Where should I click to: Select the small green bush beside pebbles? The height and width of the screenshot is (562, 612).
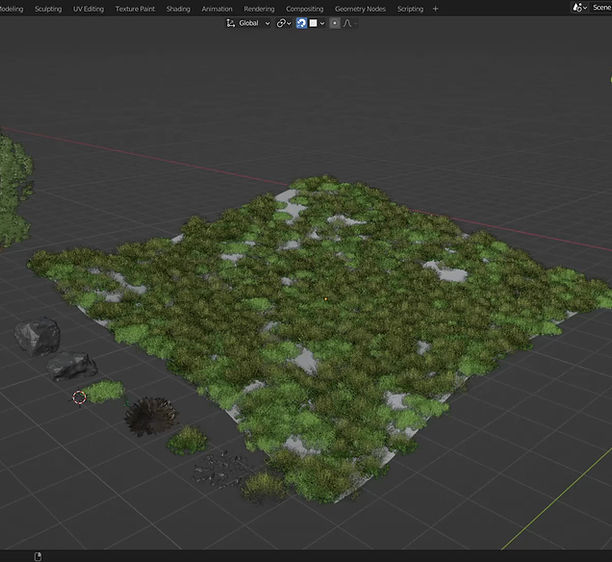tap(187, 440)
